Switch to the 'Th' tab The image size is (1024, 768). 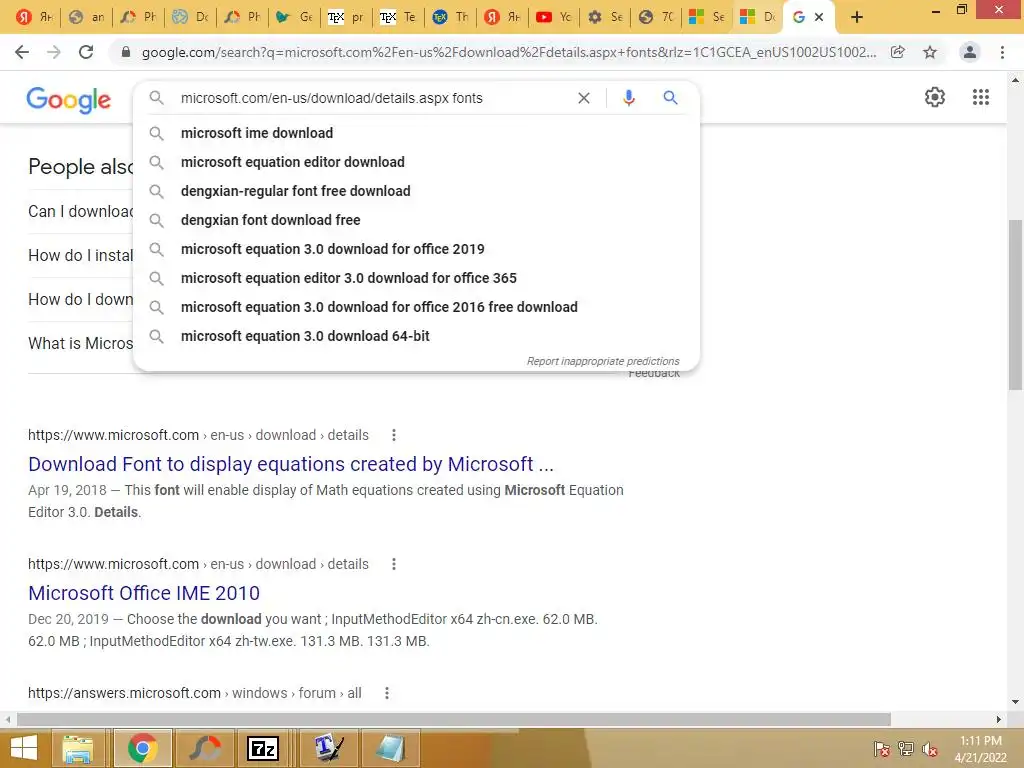pyautogui.click(x=449, y=17)
